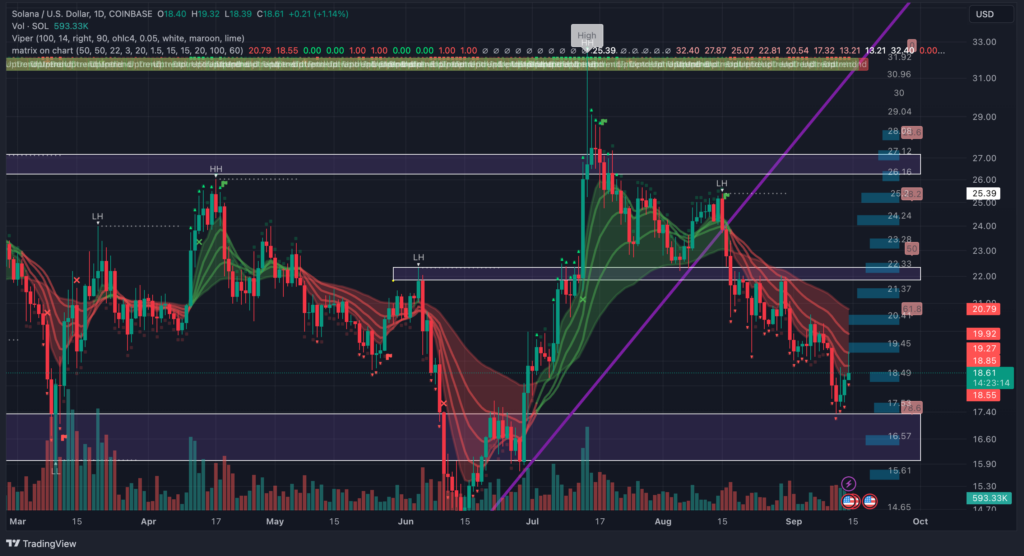Click the Aug label on time axis
This screenshot has height=556, width=1024.
[x=663, y=521]
